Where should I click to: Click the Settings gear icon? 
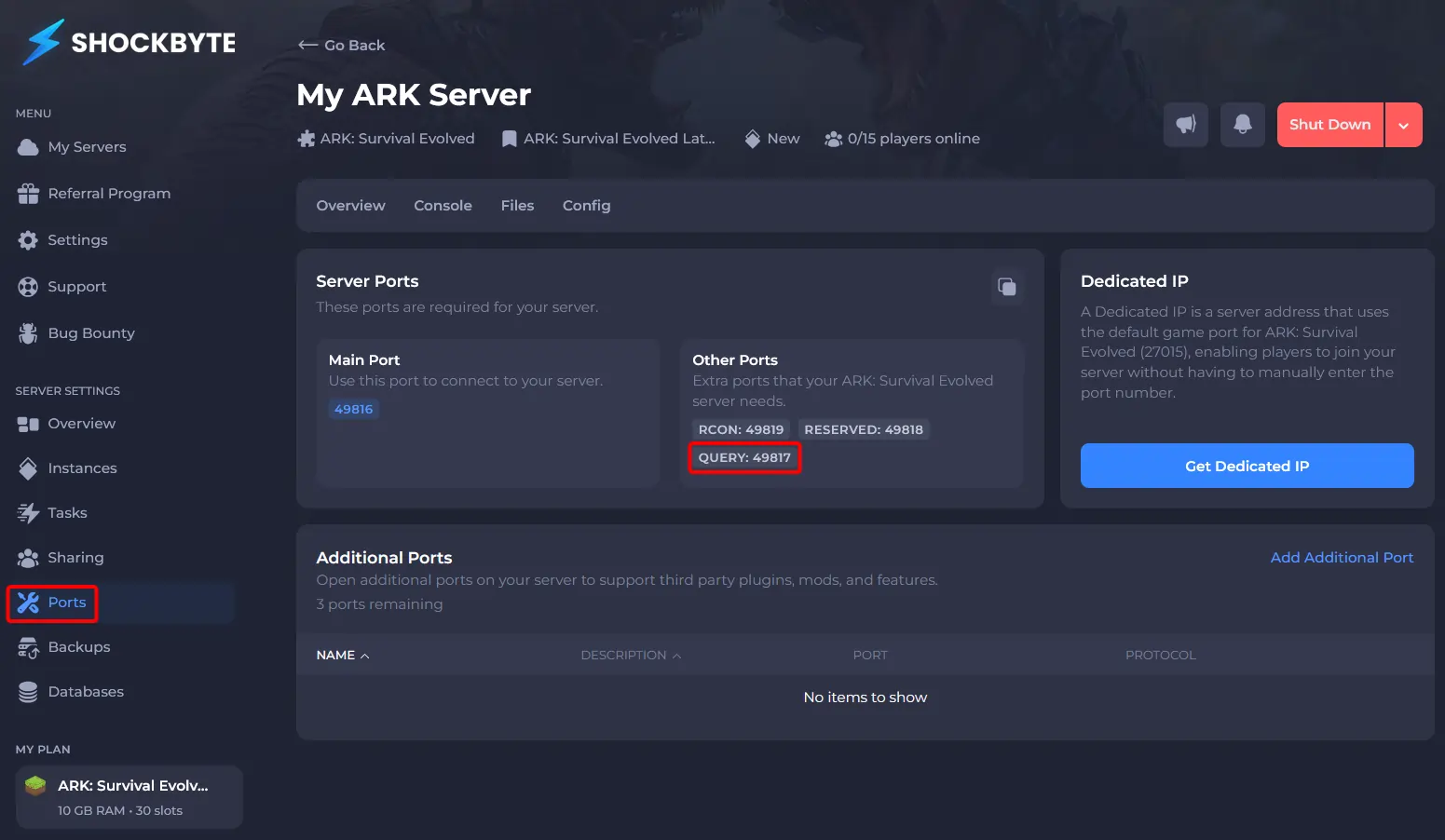tap(28, 240)
